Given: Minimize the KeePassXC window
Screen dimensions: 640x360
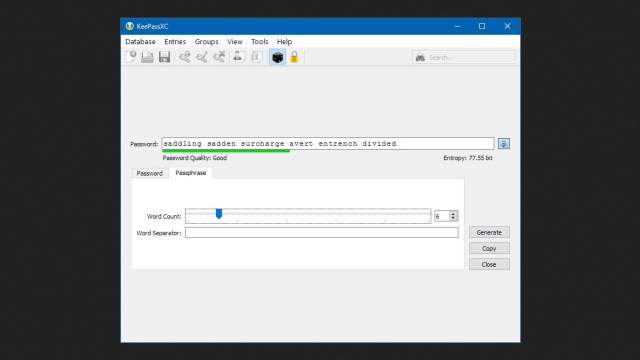Looking at the screenshot, I should [x=457, y=26].
